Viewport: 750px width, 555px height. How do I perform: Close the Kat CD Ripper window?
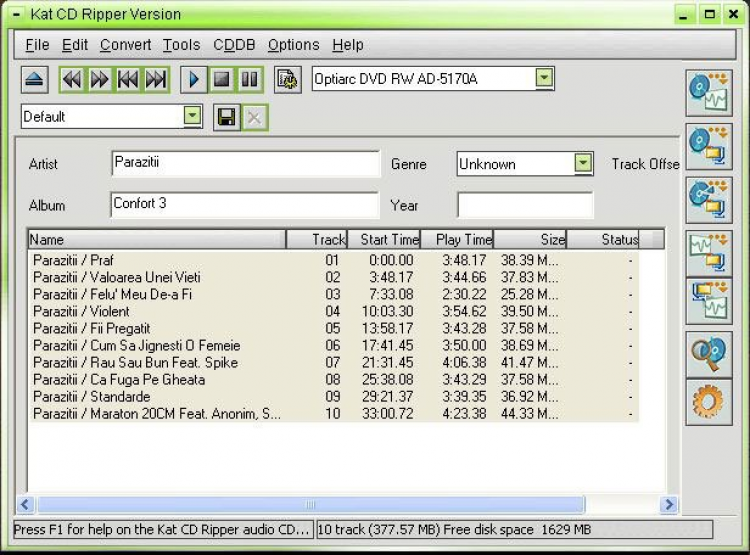(733, 15)
